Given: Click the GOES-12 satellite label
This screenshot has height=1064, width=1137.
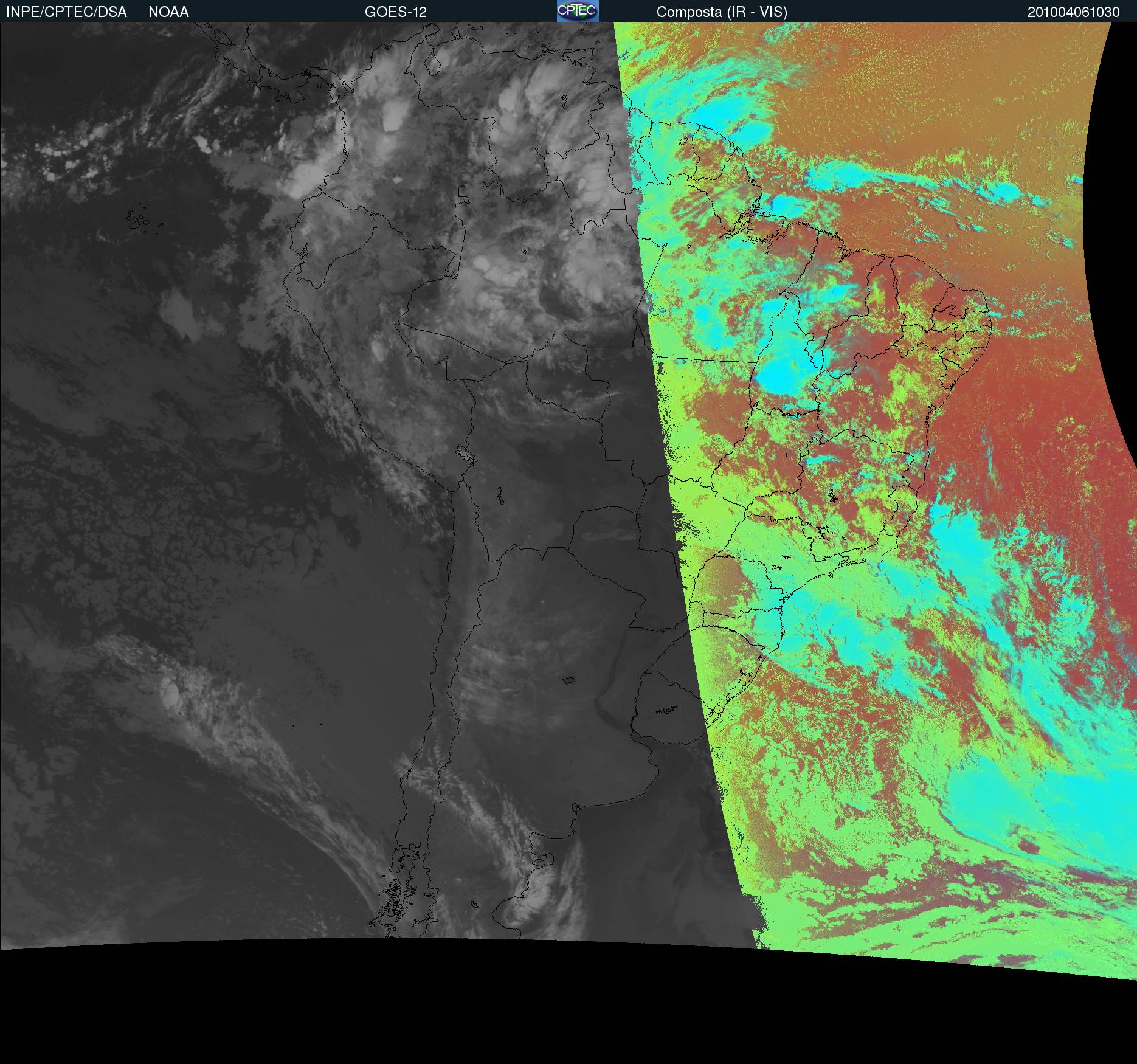Looking at the screenshot, I should (x=396, y=12).
